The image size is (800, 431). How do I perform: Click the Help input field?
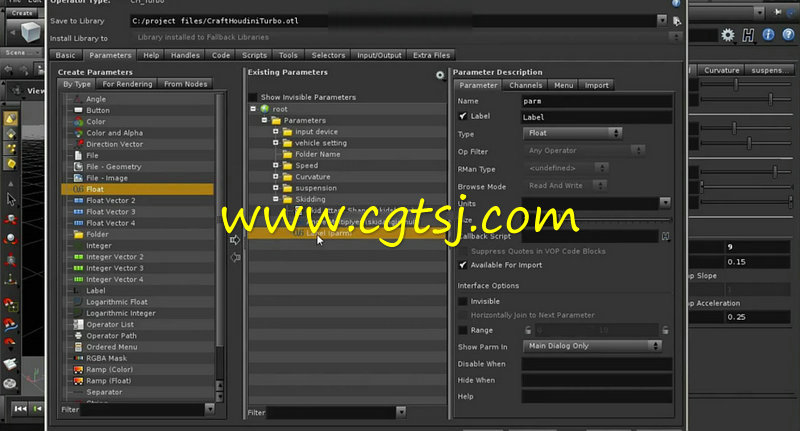[596, 396]
